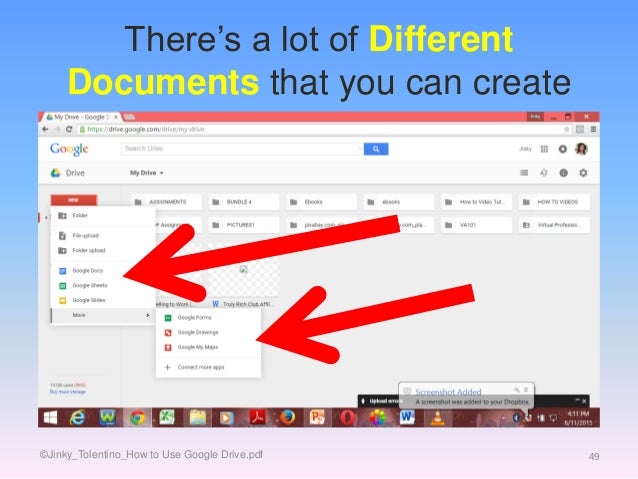Open the Chrome hamburger menu
The image size is (638, 479).
click(594, 129)
